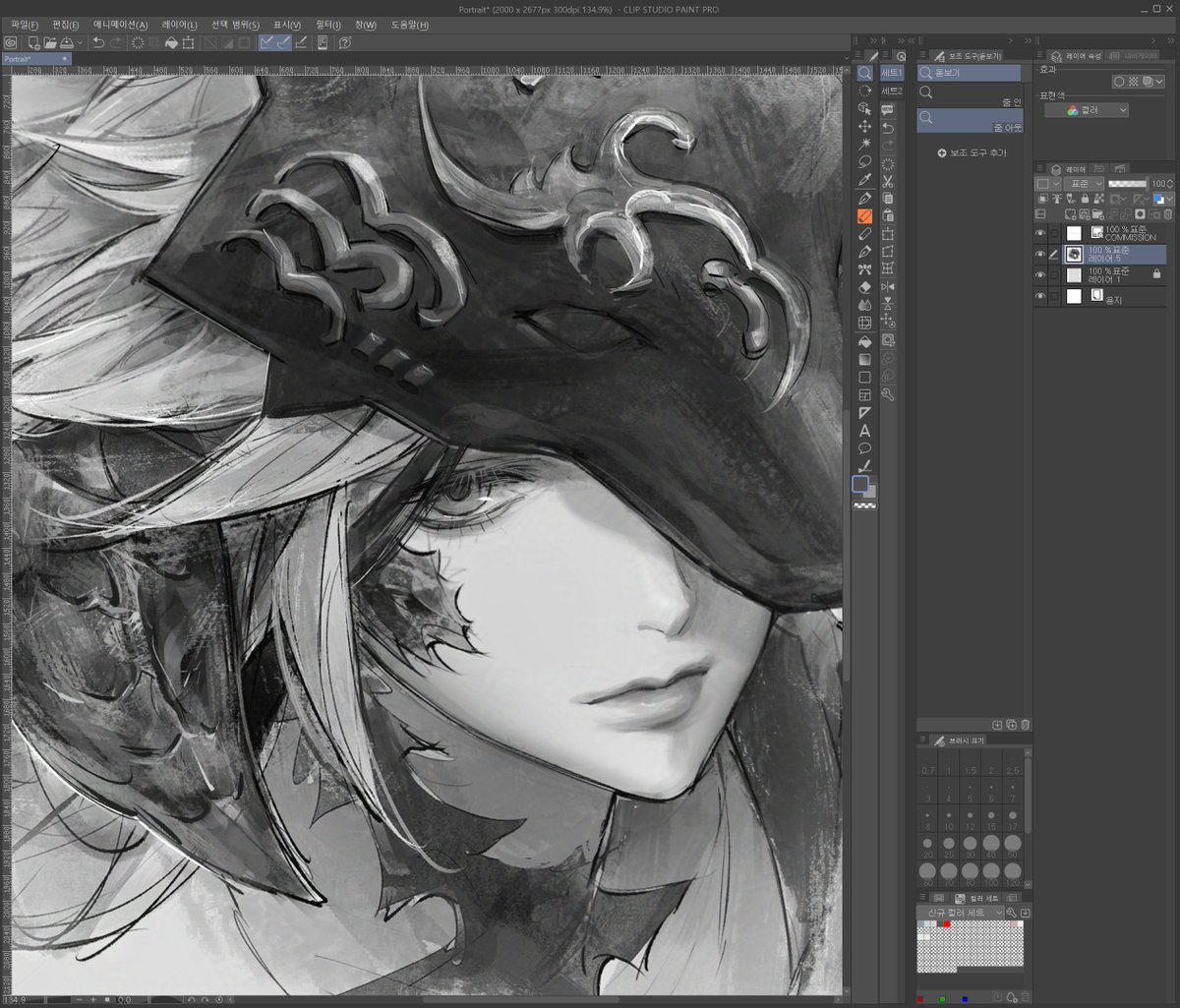
Task: Select the Eraser tool
Action: pos(864,288)
